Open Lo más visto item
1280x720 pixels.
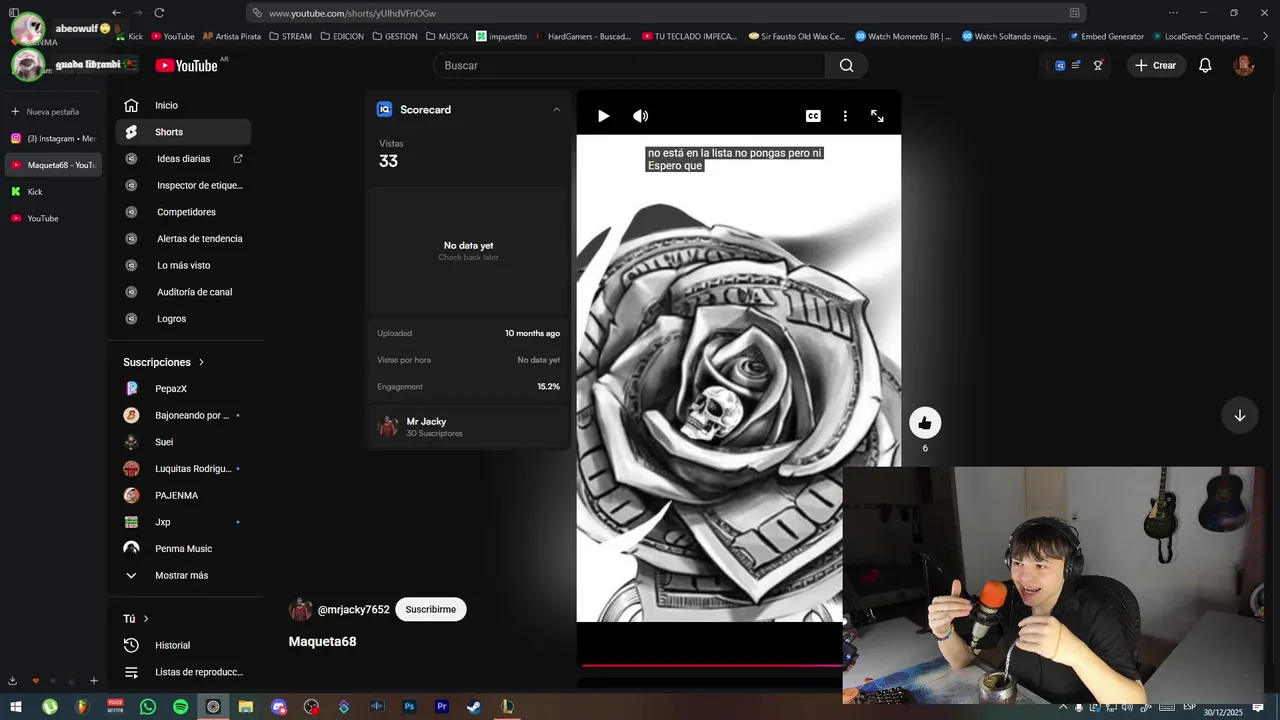(x=183, y=265)
